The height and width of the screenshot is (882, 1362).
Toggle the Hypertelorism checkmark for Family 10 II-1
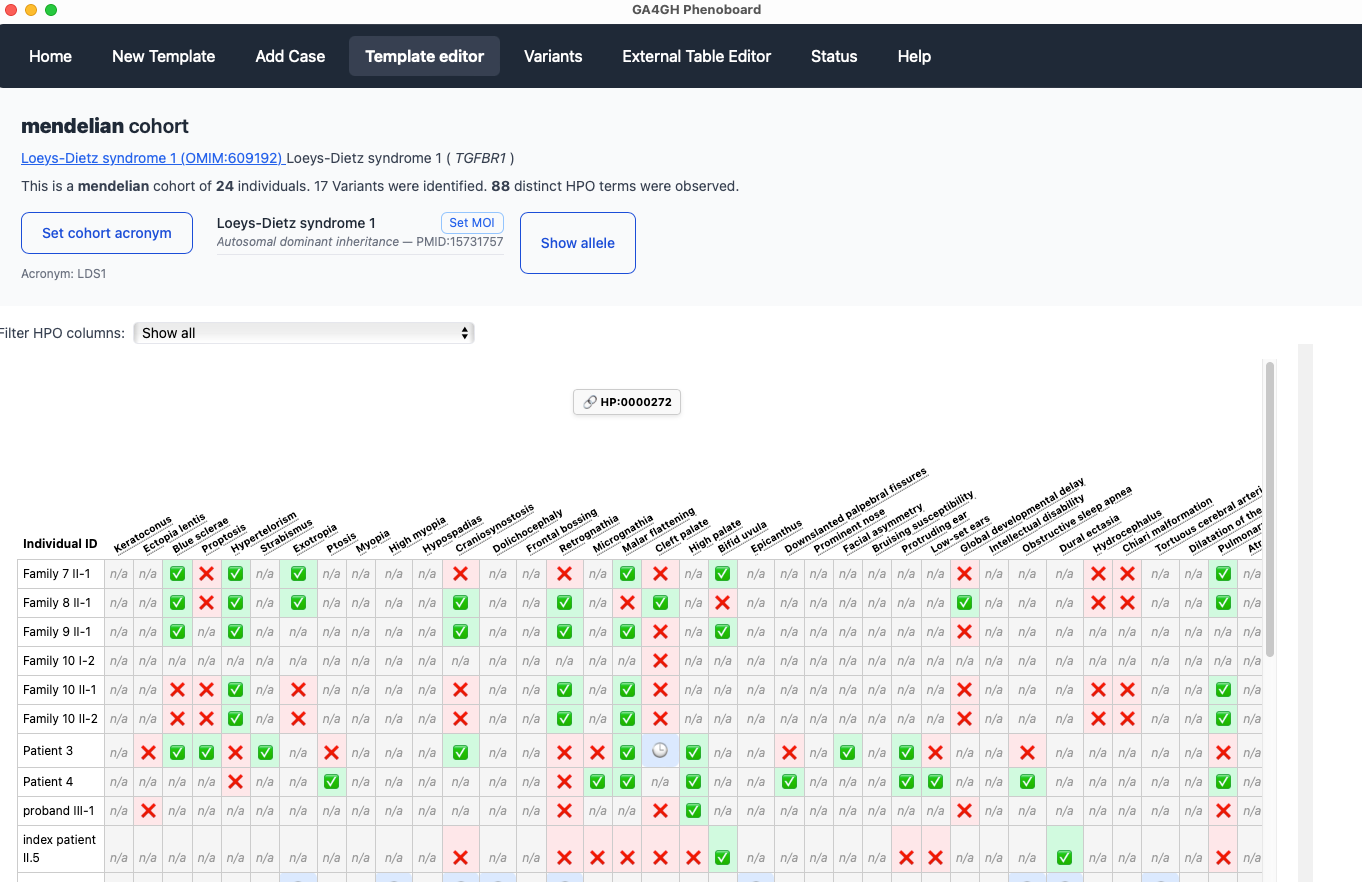[x=235, y=690]
